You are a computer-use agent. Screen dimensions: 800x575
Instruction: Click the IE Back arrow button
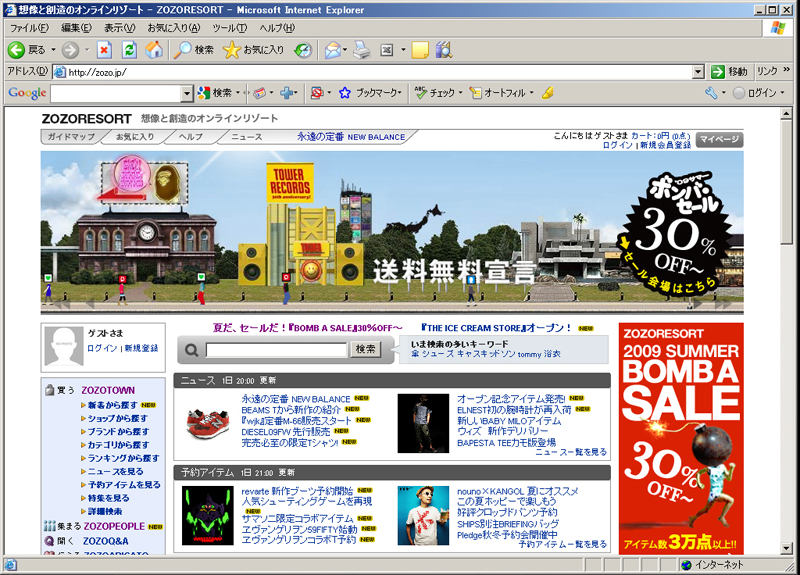(x=17, y=49)
